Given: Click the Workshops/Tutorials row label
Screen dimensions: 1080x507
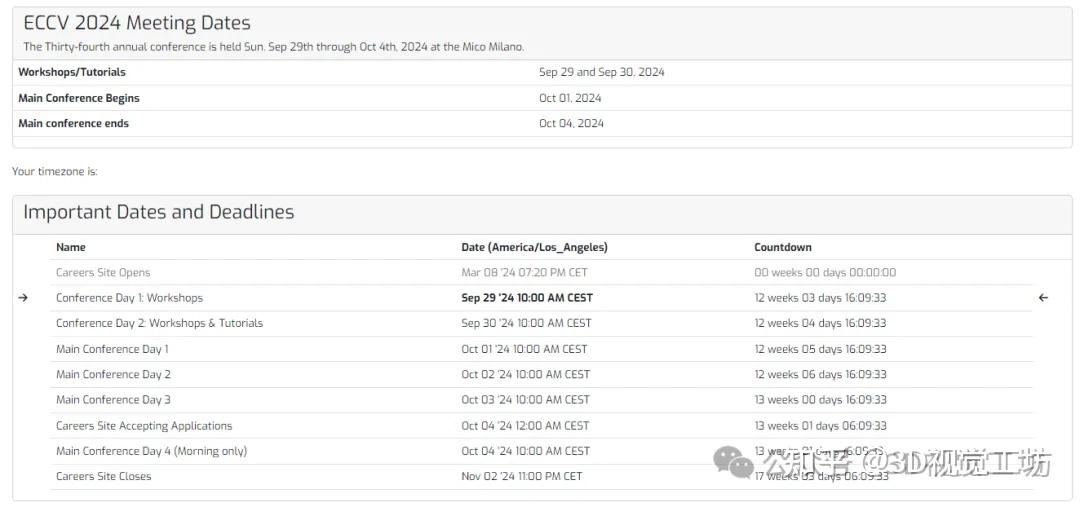Looking at the screenshot, I should tap(72, 72).
